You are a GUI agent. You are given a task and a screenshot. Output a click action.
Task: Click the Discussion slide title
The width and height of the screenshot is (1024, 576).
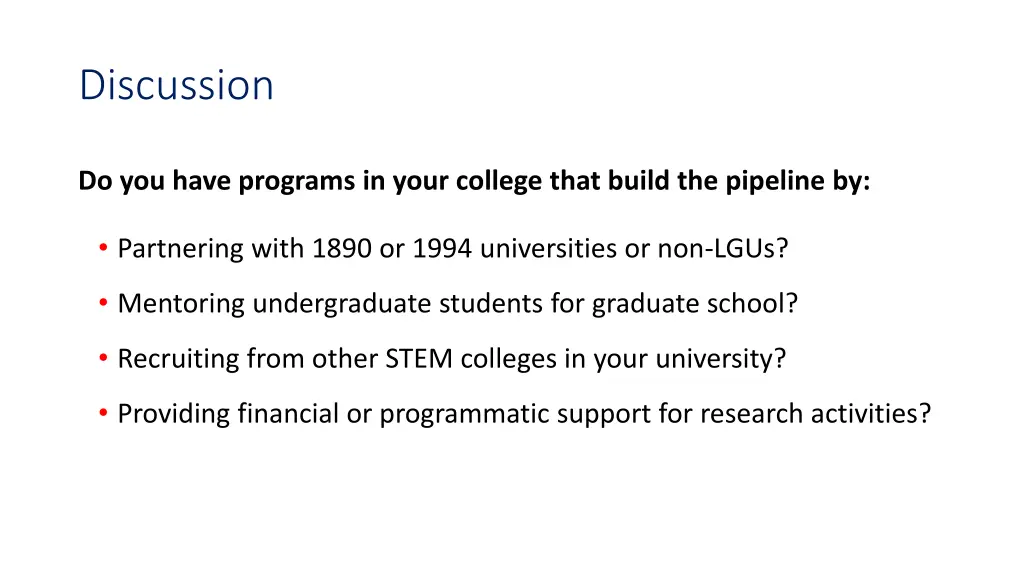pyautogui.click(x=176, y=85)
